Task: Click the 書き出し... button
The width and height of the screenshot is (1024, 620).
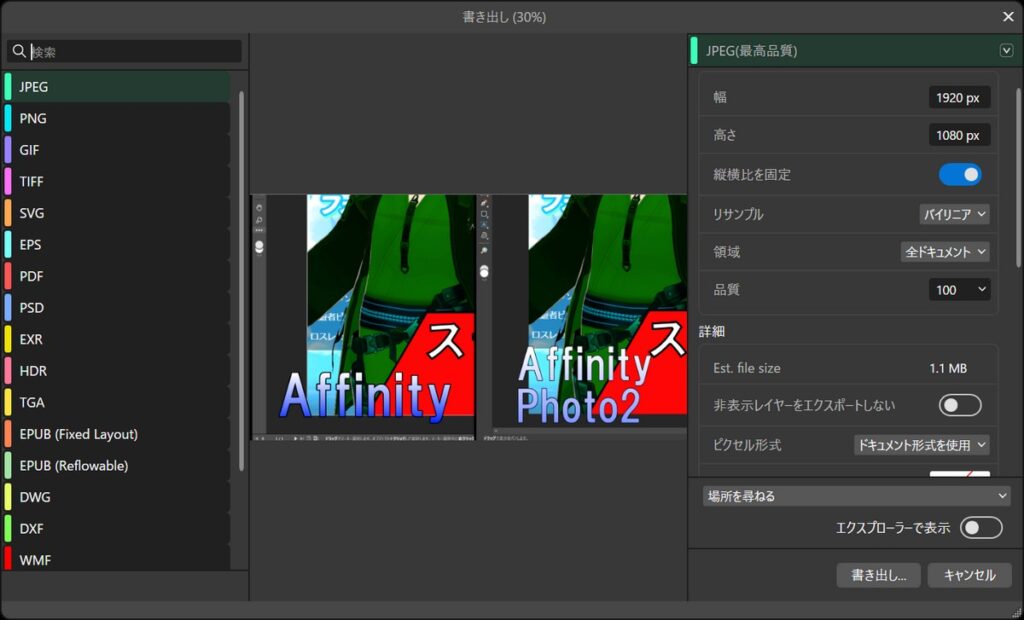Action: coord(878,575)
